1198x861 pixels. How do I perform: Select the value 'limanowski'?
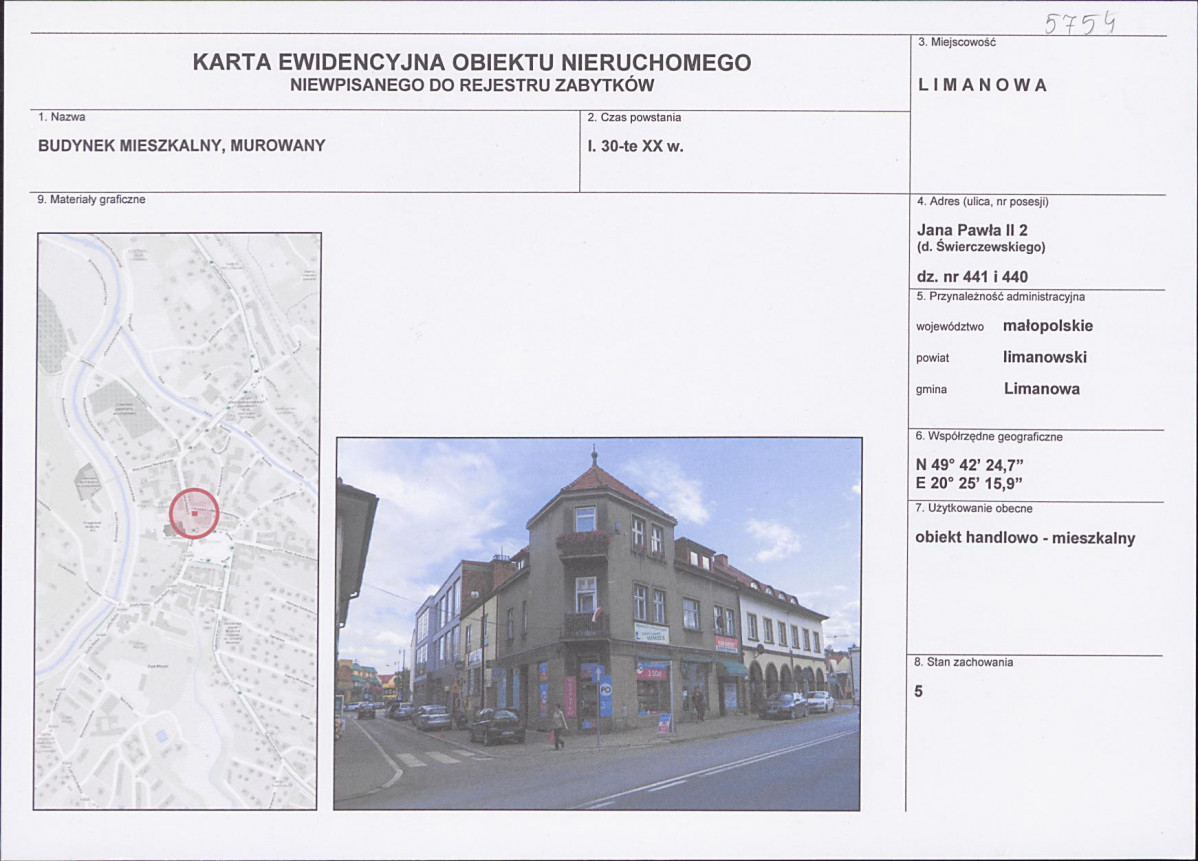[1044, 357]
